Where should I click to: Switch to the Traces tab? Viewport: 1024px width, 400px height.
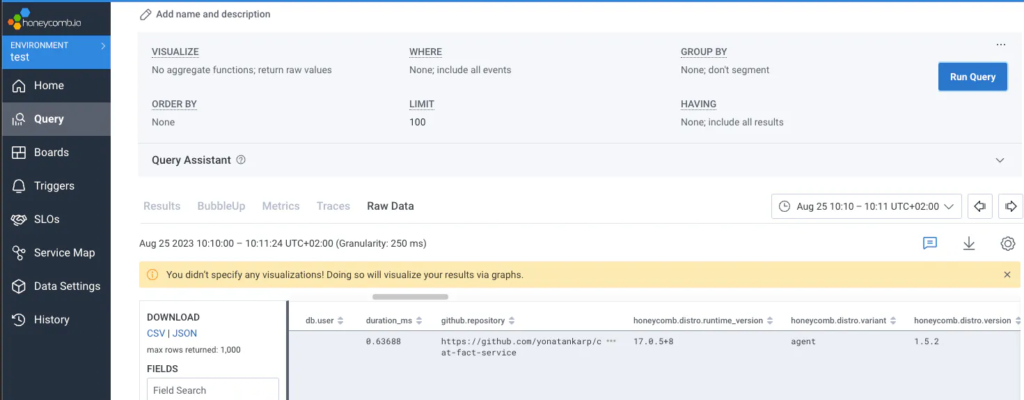coord(333,206)
